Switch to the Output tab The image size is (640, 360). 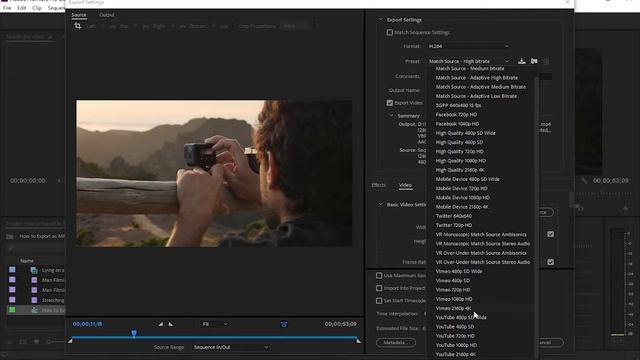coord(107,15)
